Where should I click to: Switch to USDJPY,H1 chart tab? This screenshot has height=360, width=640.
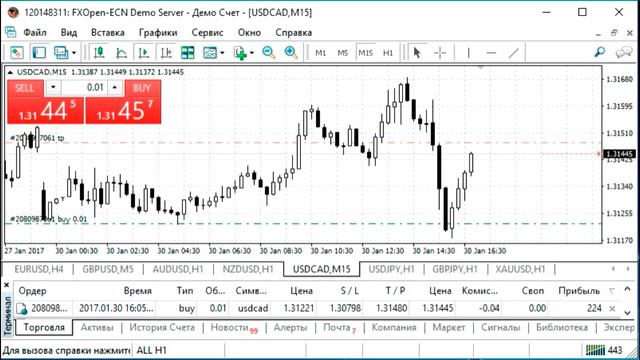tap(391, 269)
